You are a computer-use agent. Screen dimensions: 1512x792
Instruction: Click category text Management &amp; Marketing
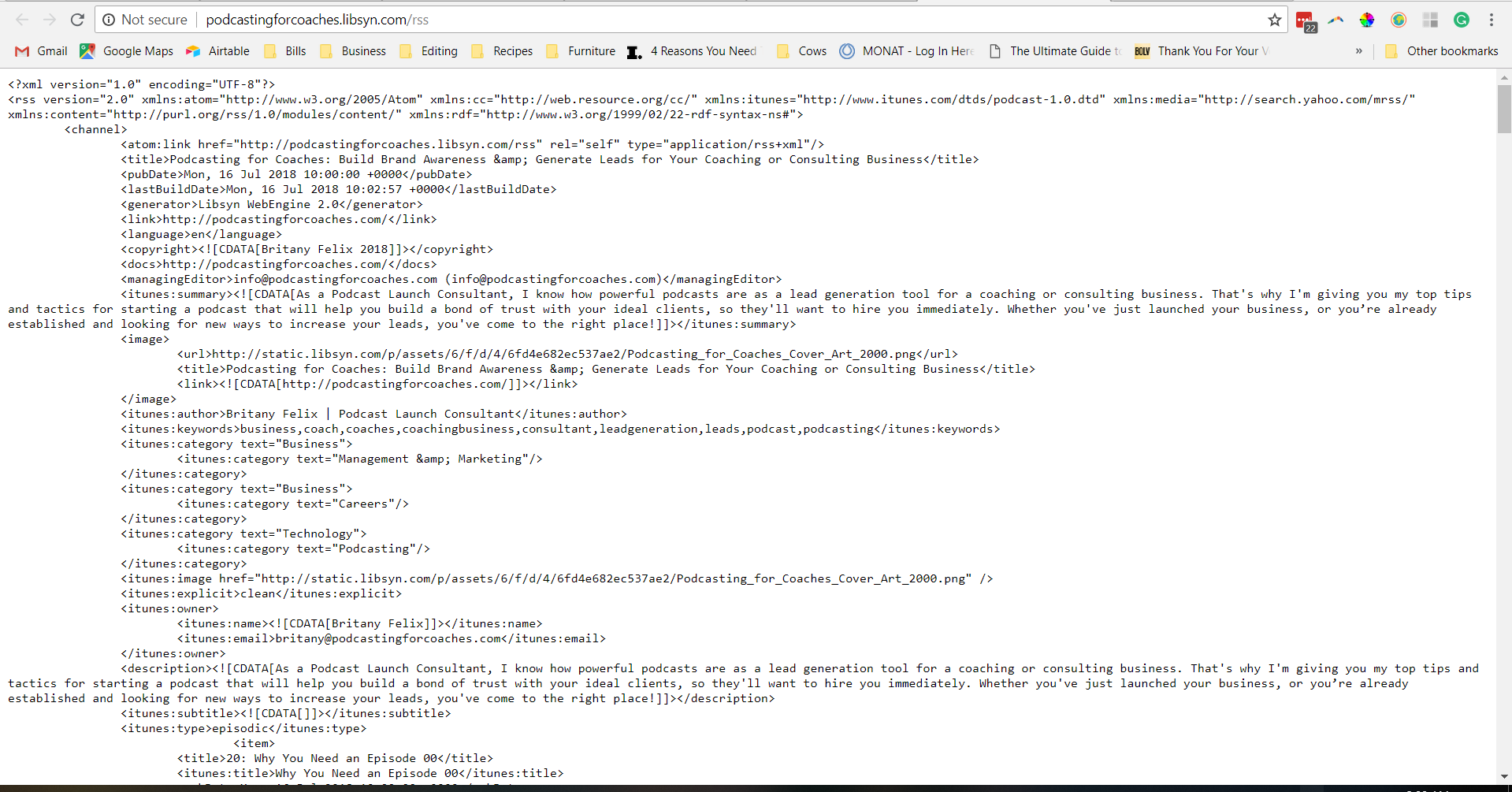point(430,459)
